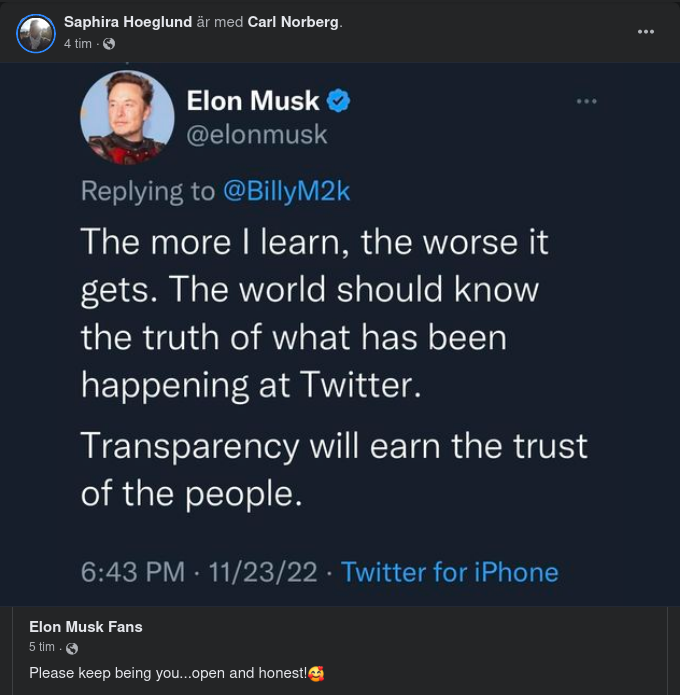Click the tweet's three-dot more icon
This screenshot has height=695, width=680.
pyautogui.click(x=586, y=101)
